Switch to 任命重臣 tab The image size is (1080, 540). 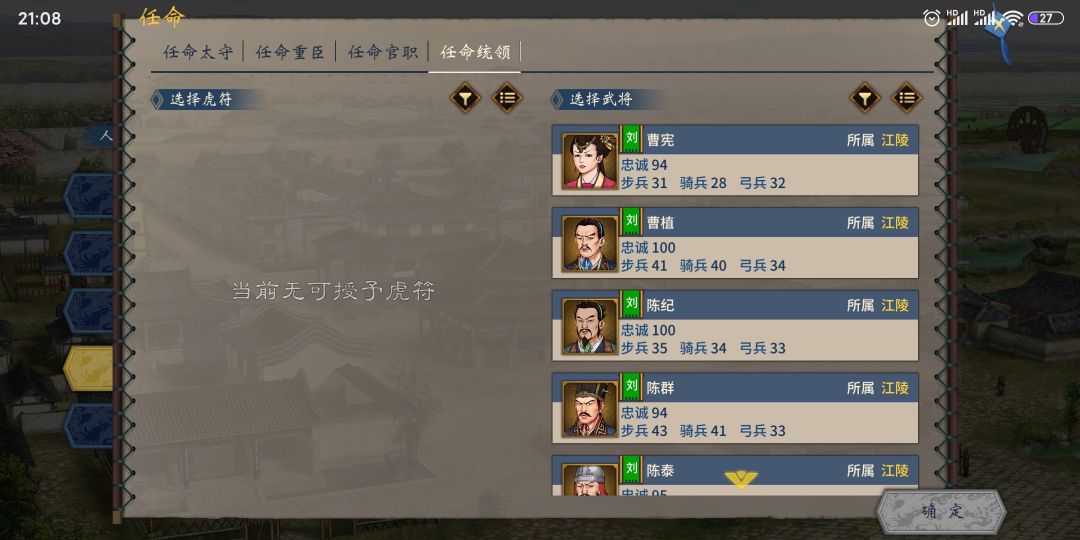pyautogui.click(x=290, y=52)
